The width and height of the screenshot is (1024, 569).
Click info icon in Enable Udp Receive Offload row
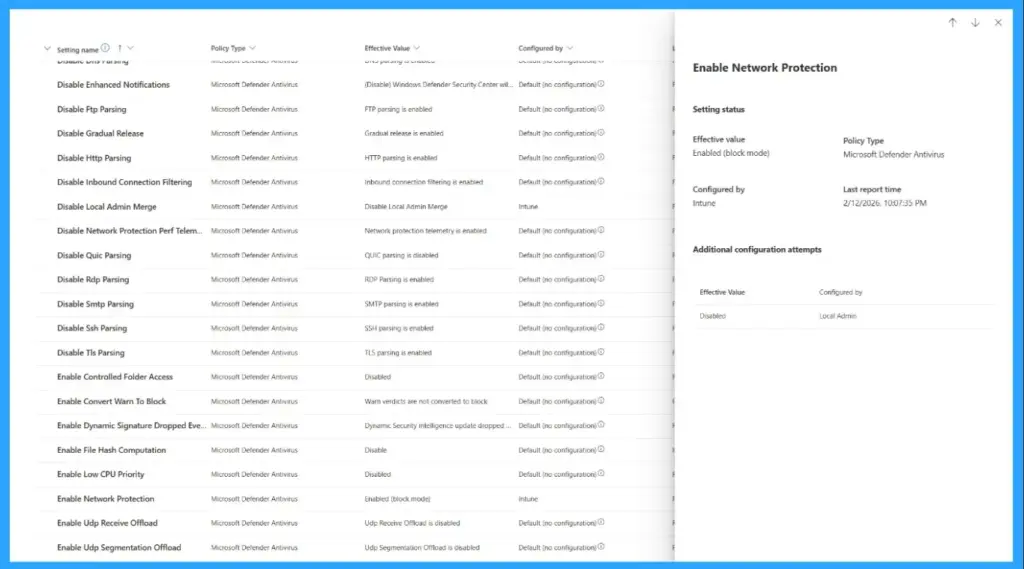(x=601, y=522)
